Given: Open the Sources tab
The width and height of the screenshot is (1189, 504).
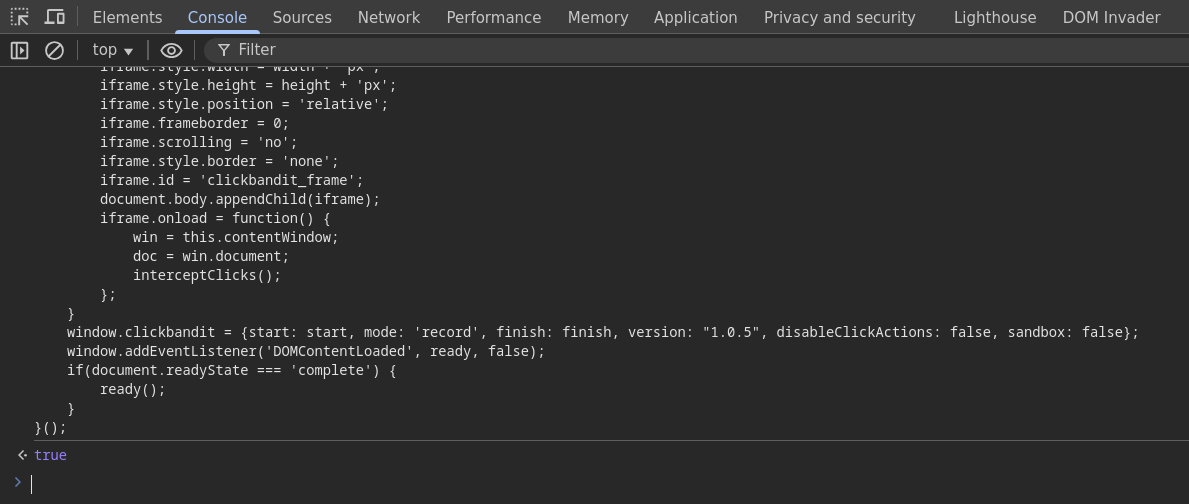Looking at the screenshot, I should pos(302,18).
